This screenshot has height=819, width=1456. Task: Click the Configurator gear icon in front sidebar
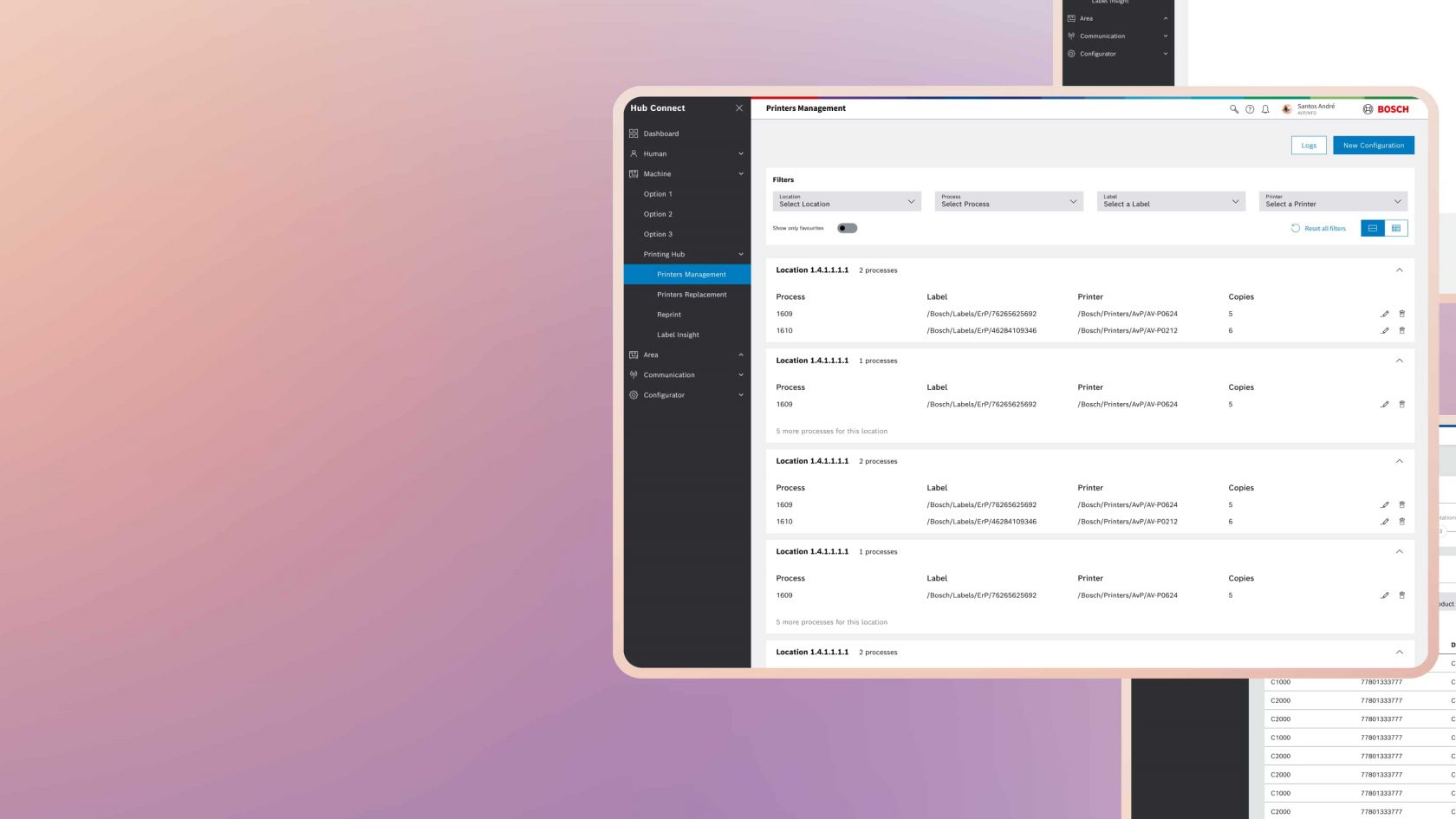pyautogui.click(x=634, y=394)
